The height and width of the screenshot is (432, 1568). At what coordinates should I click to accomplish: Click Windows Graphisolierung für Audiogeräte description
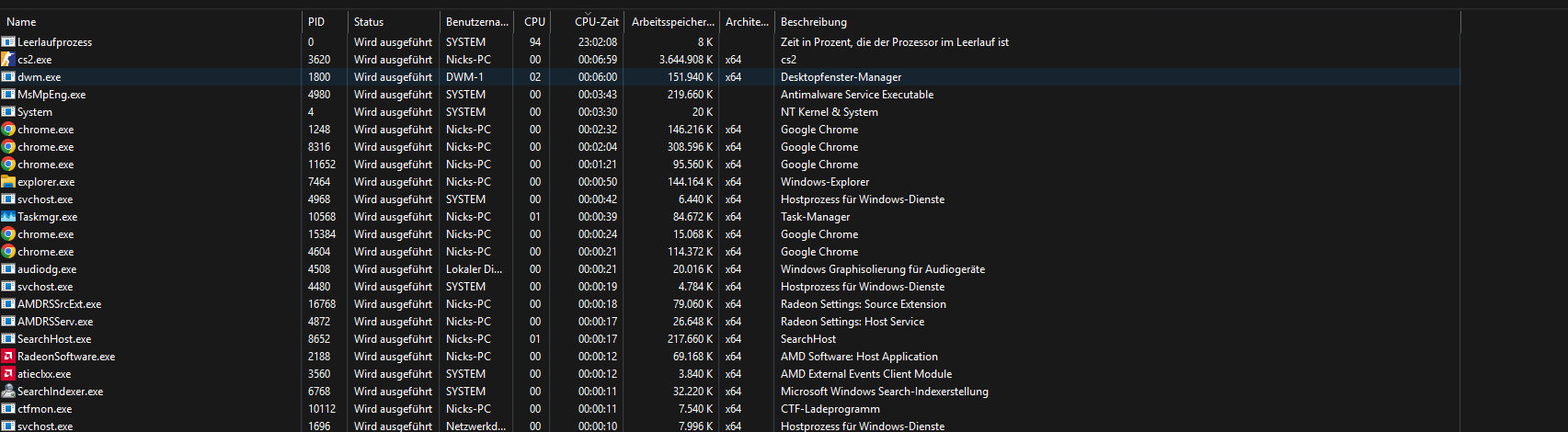pos(883,269)
